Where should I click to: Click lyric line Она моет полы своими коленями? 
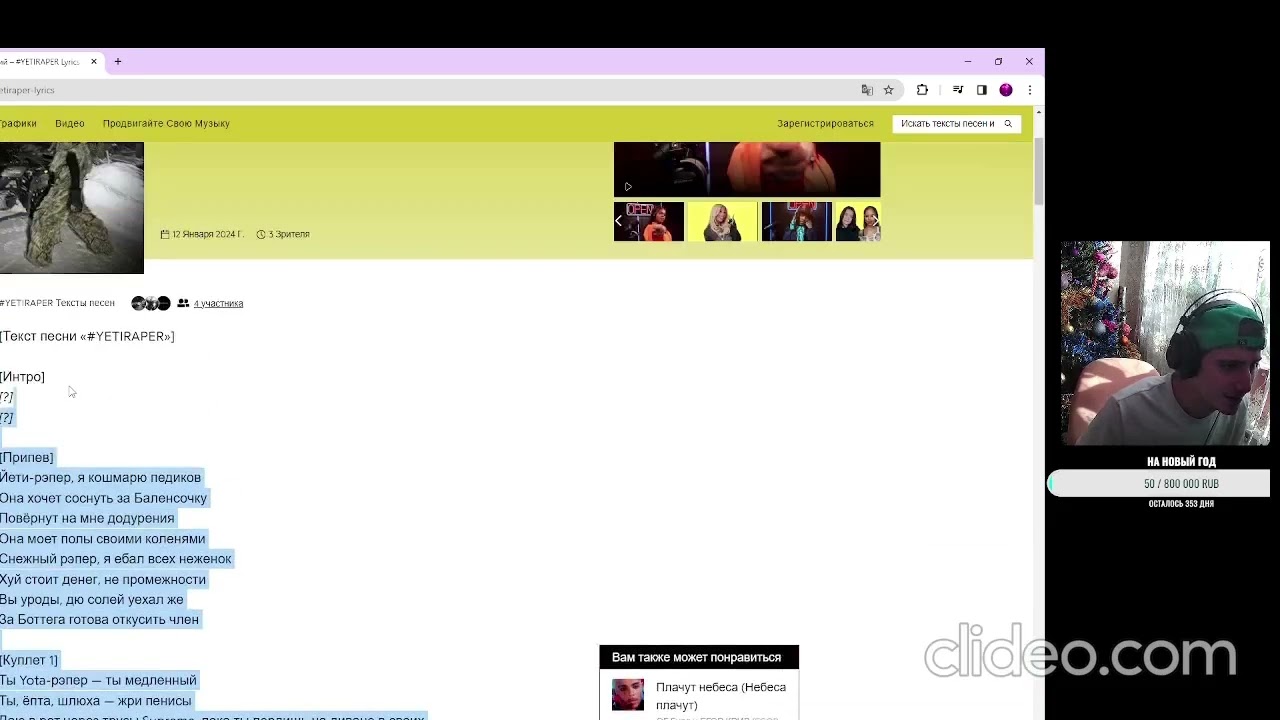pyautogui.click(x=103, y=538)
